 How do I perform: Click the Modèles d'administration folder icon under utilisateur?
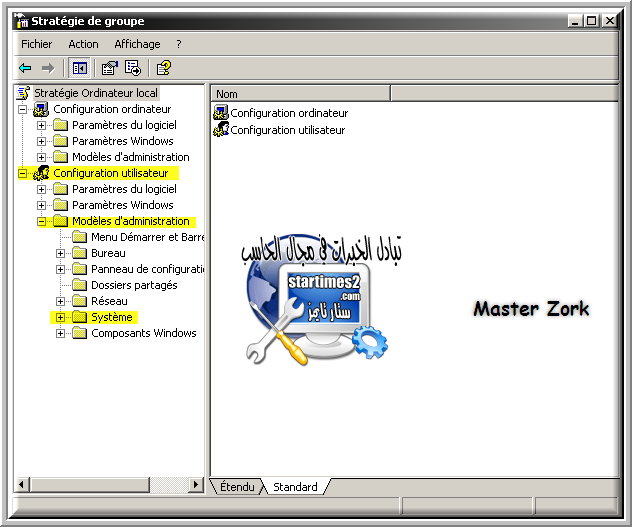[60, 221]
